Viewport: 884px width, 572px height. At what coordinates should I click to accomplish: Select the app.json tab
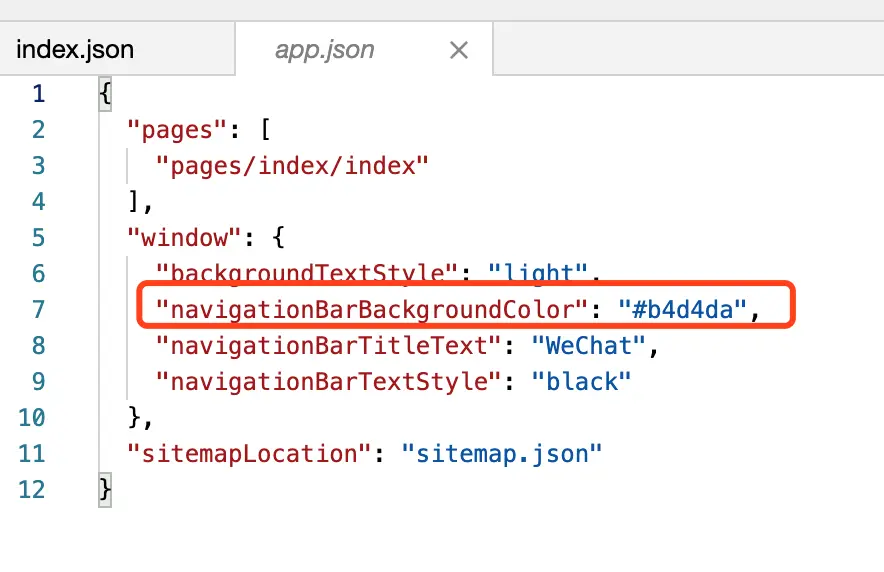(x=325, y=50)
